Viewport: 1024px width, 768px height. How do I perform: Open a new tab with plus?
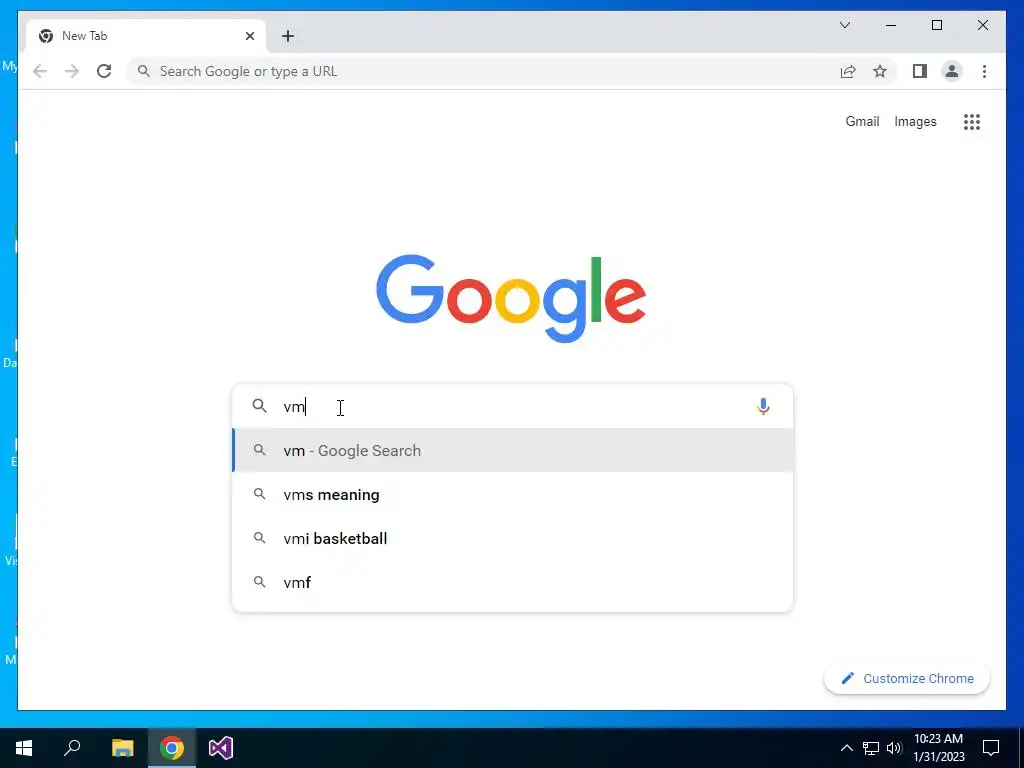[x=287, y=36]
